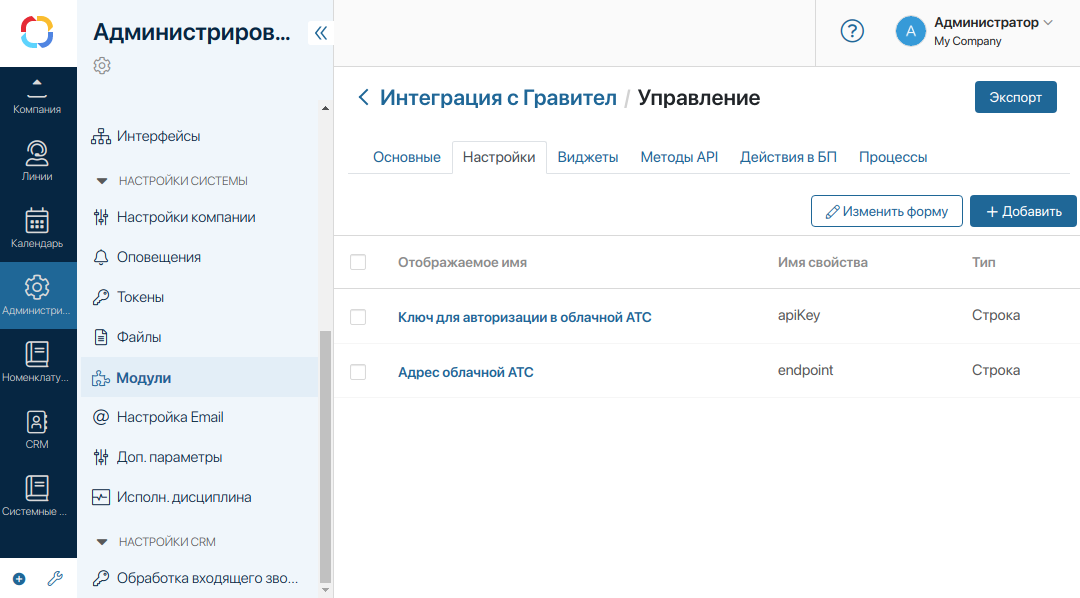Switch to the Виджеты tab
Screen dimensions: 1080x598
coord(588,157)
